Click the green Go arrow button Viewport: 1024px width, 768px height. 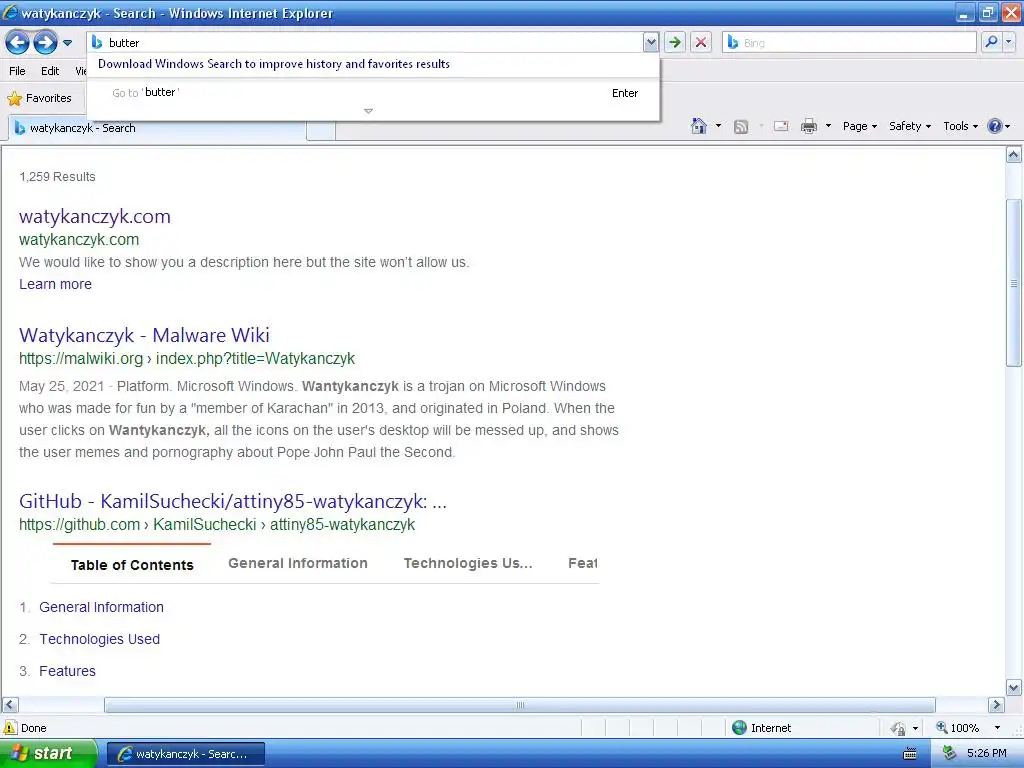pyautogui.click(x=675, y=42)
